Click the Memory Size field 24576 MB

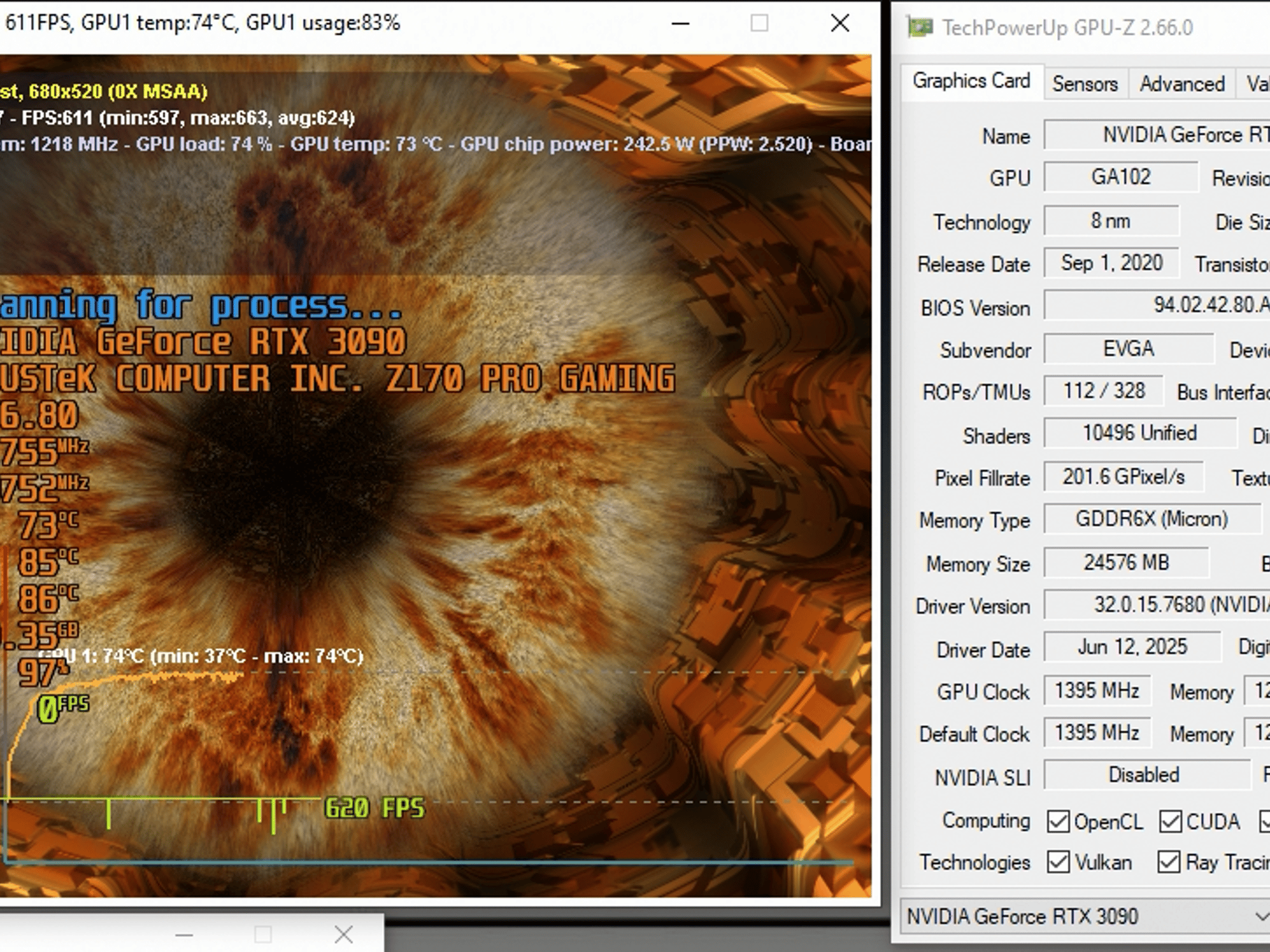[1126, 563]
